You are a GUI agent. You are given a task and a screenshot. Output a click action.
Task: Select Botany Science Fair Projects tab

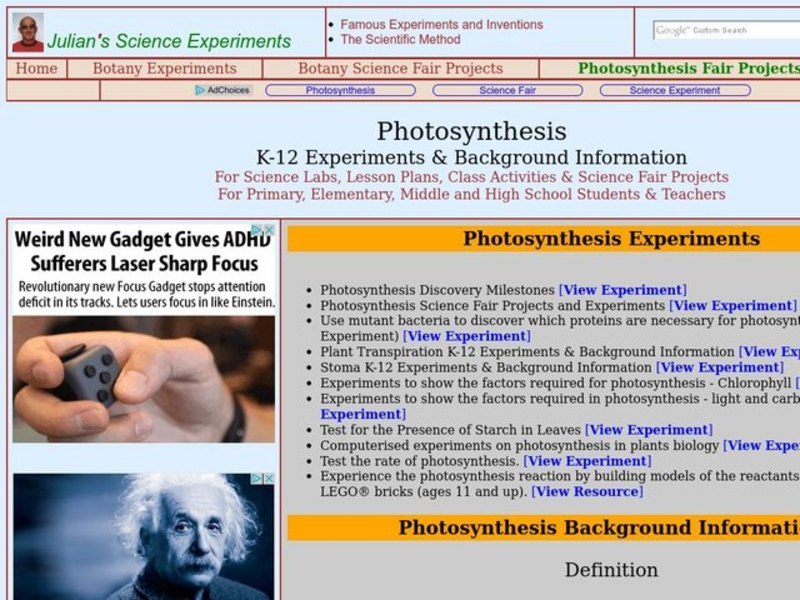(x=399, y=68)
